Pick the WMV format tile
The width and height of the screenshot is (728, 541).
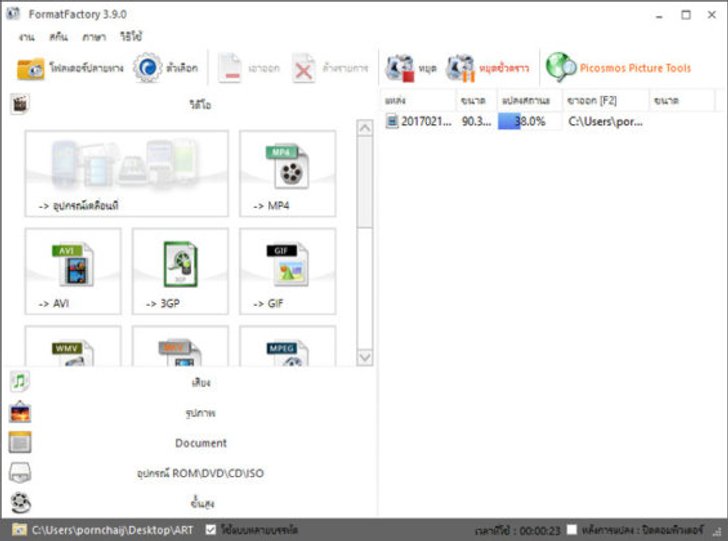73,346
